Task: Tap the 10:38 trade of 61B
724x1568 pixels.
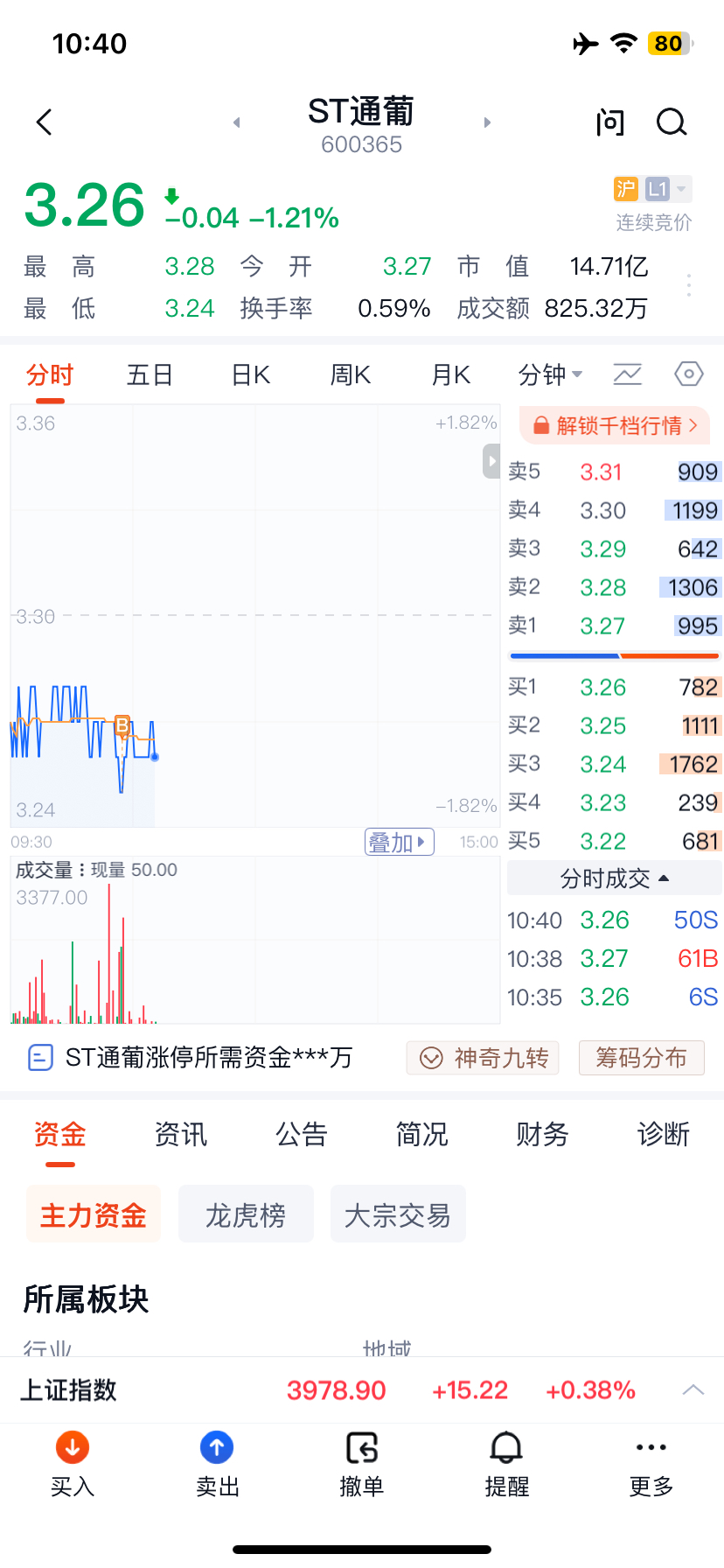Action: tap(613, 958)
